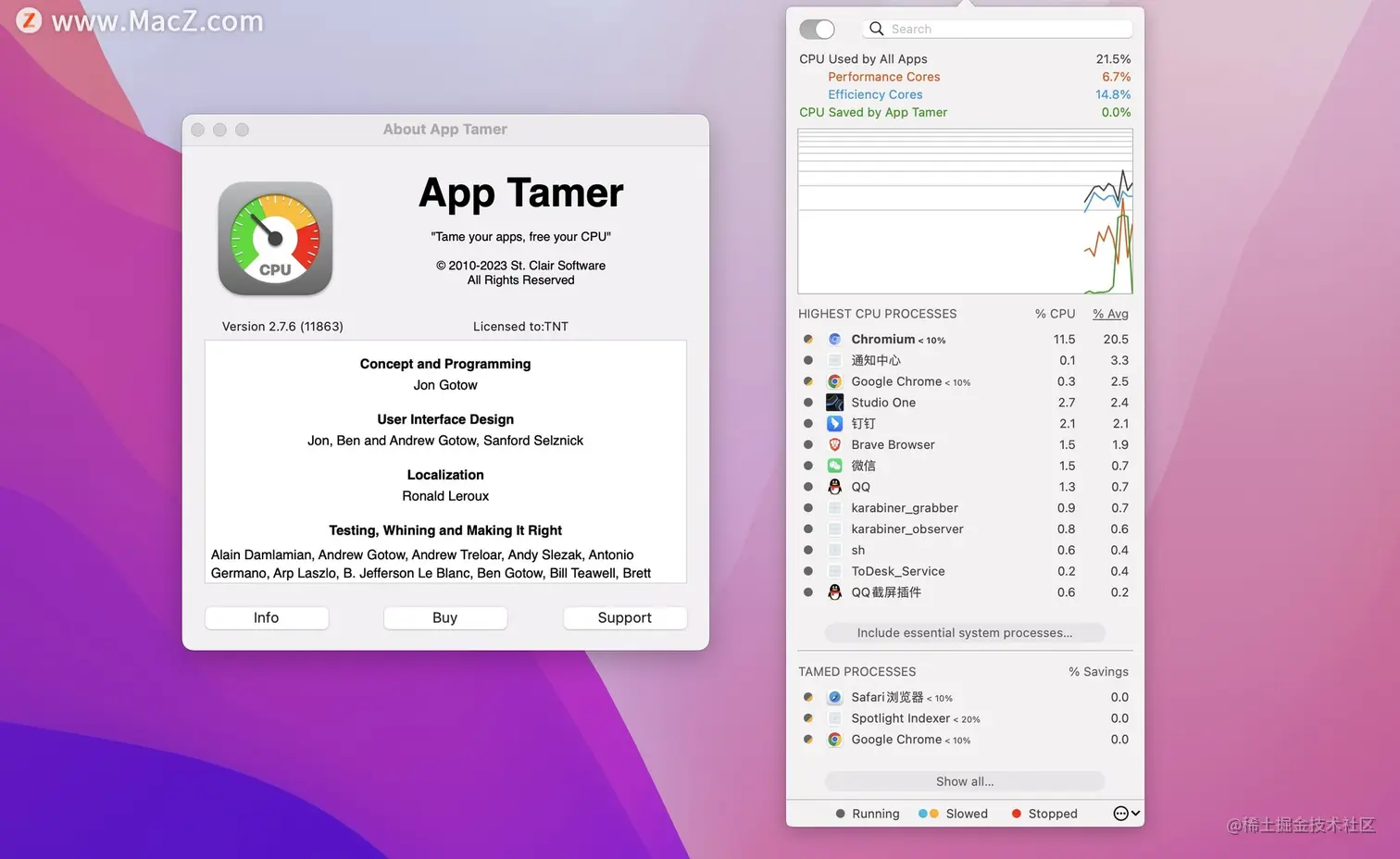Click the sh process icon
The image size is (1400, 859).
click(x=834, y=550)
